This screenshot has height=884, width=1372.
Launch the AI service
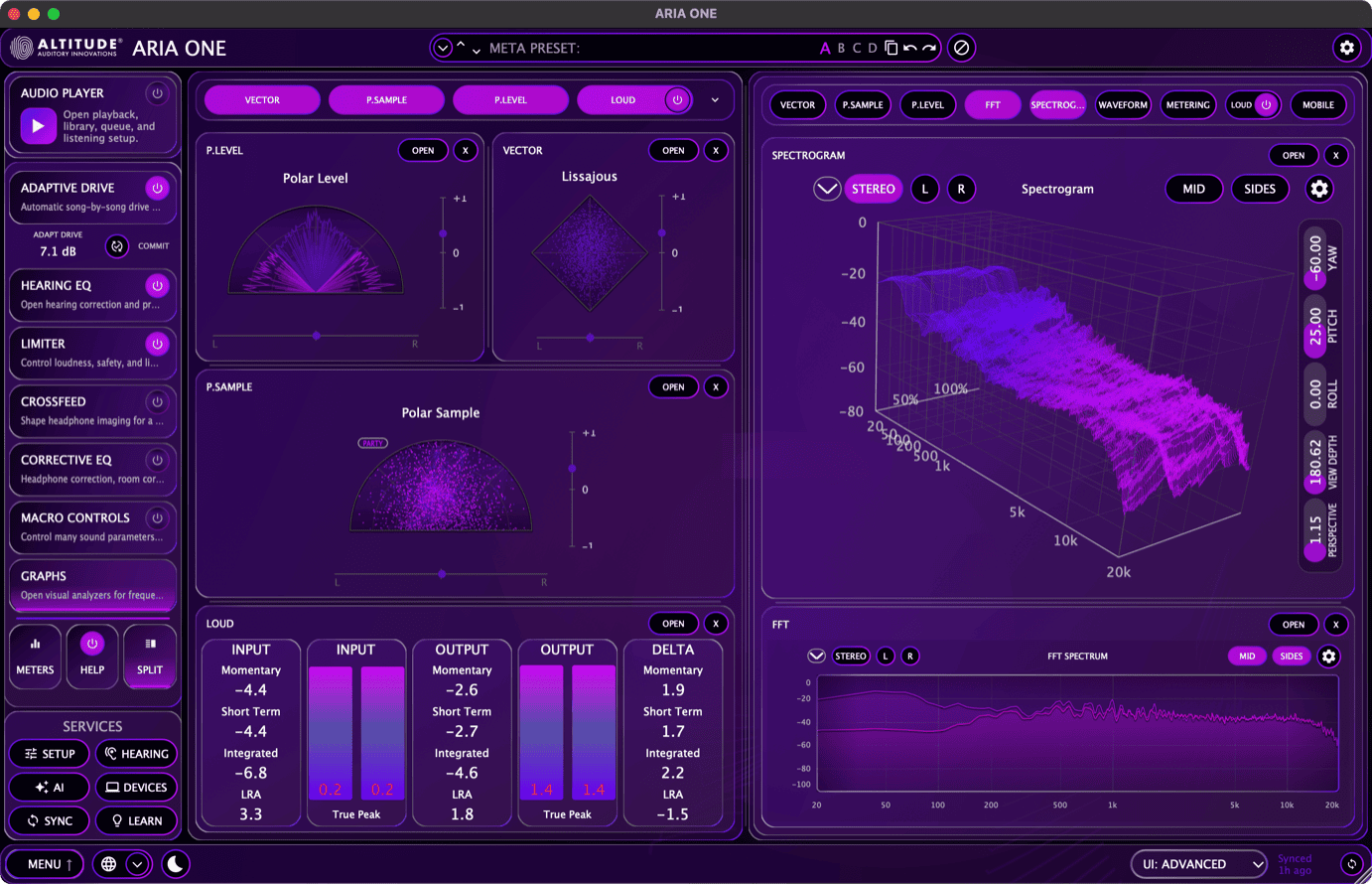pos(50,788)
